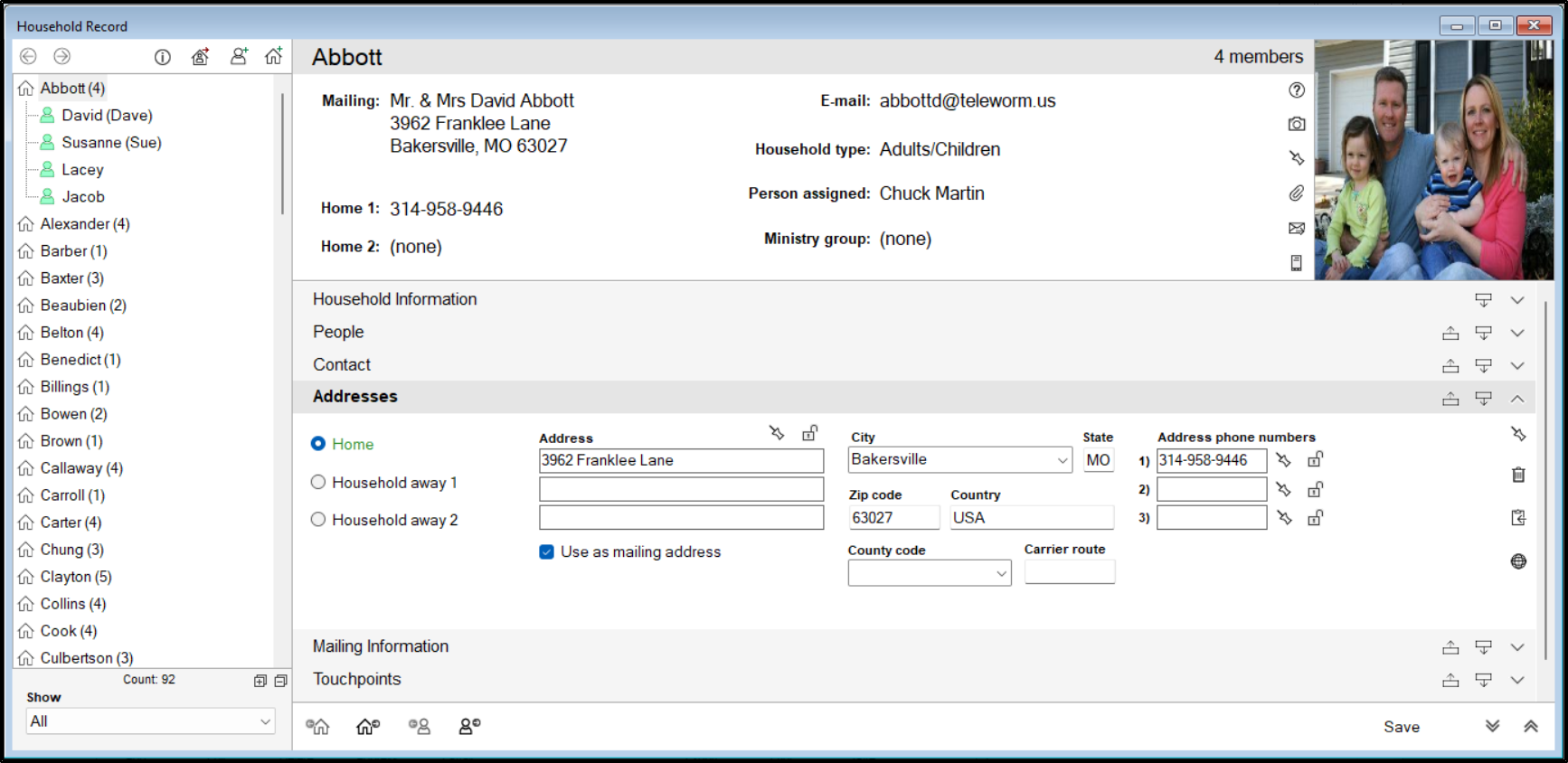Click the camera icon beside the family photo
The image size is (1568, 763).
(x=1296, y=124)
